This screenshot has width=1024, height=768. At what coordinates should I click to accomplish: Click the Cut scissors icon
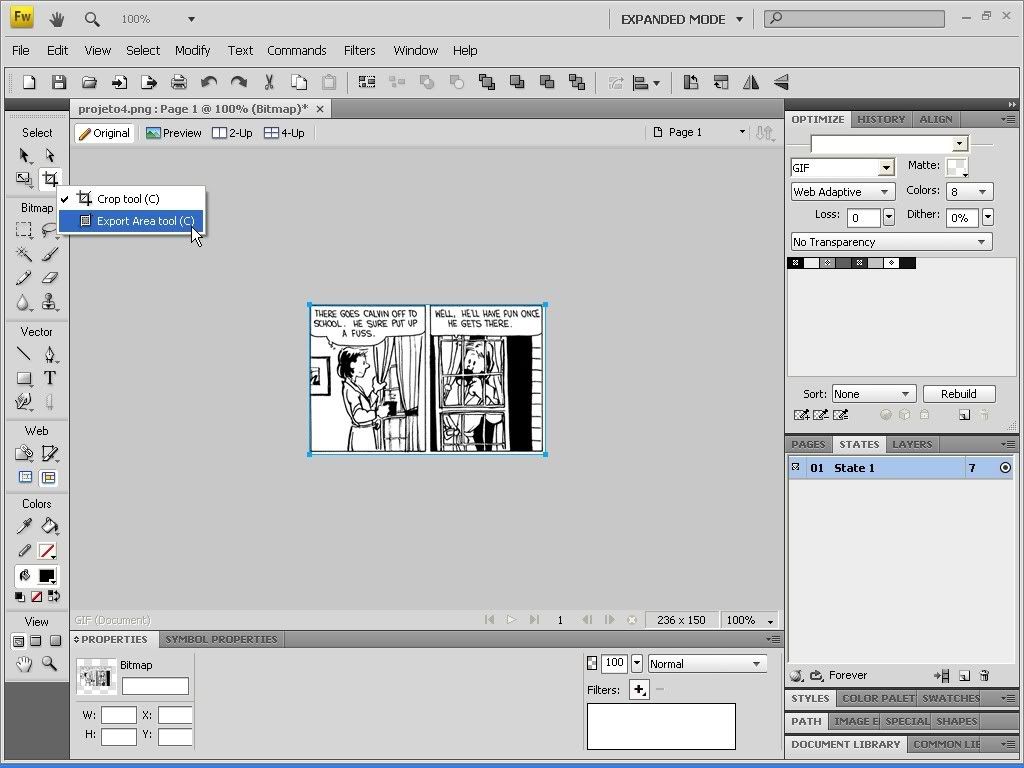pyautogui.click(x=268, y=82)
